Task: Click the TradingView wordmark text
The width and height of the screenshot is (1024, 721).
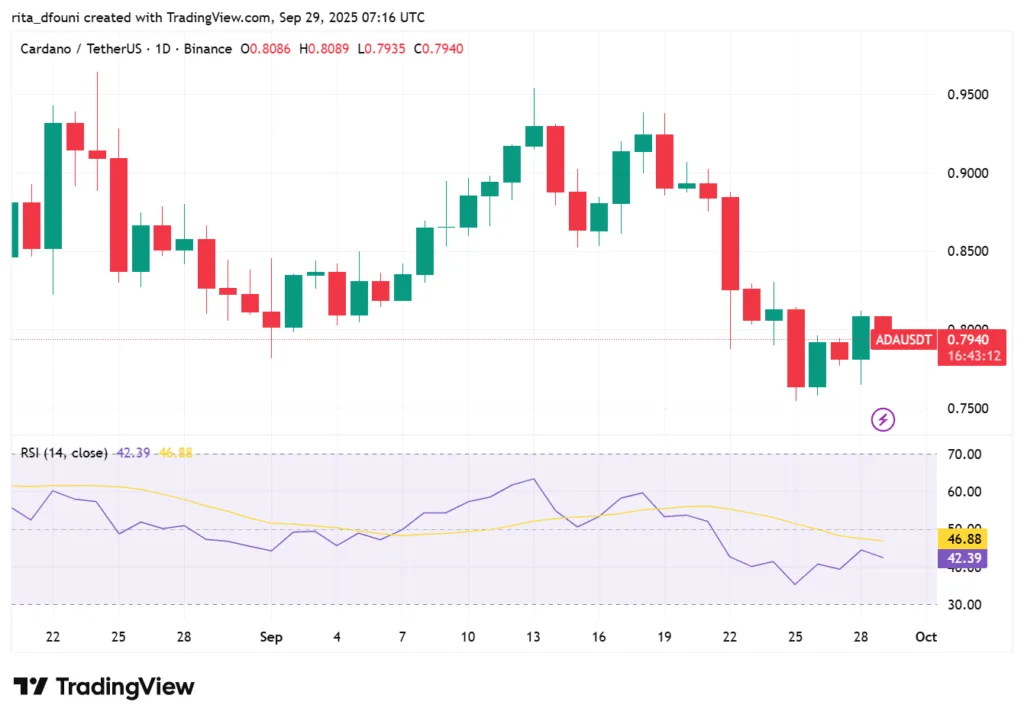Action: click(x=125, y=687)
